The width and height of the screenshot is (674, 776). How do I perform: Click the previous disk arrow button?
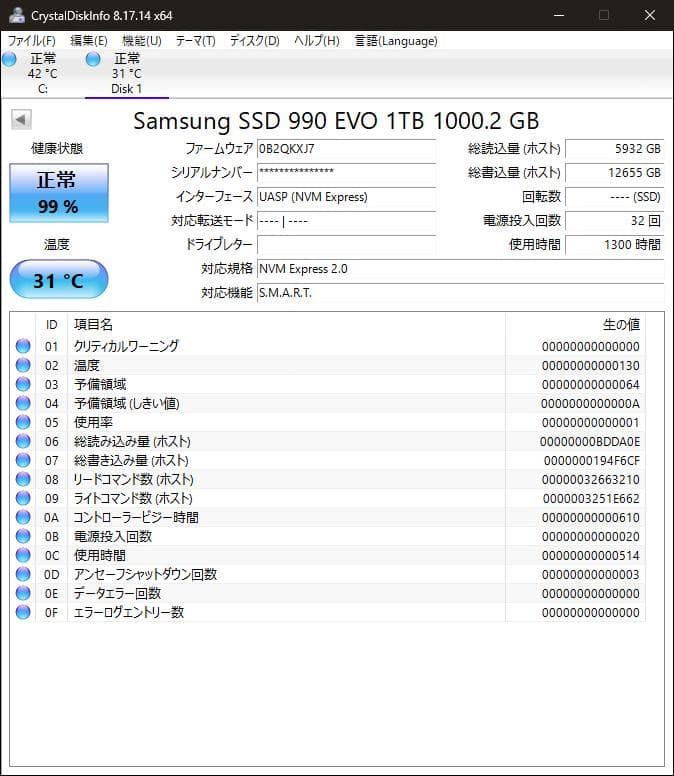coord(21,119)
